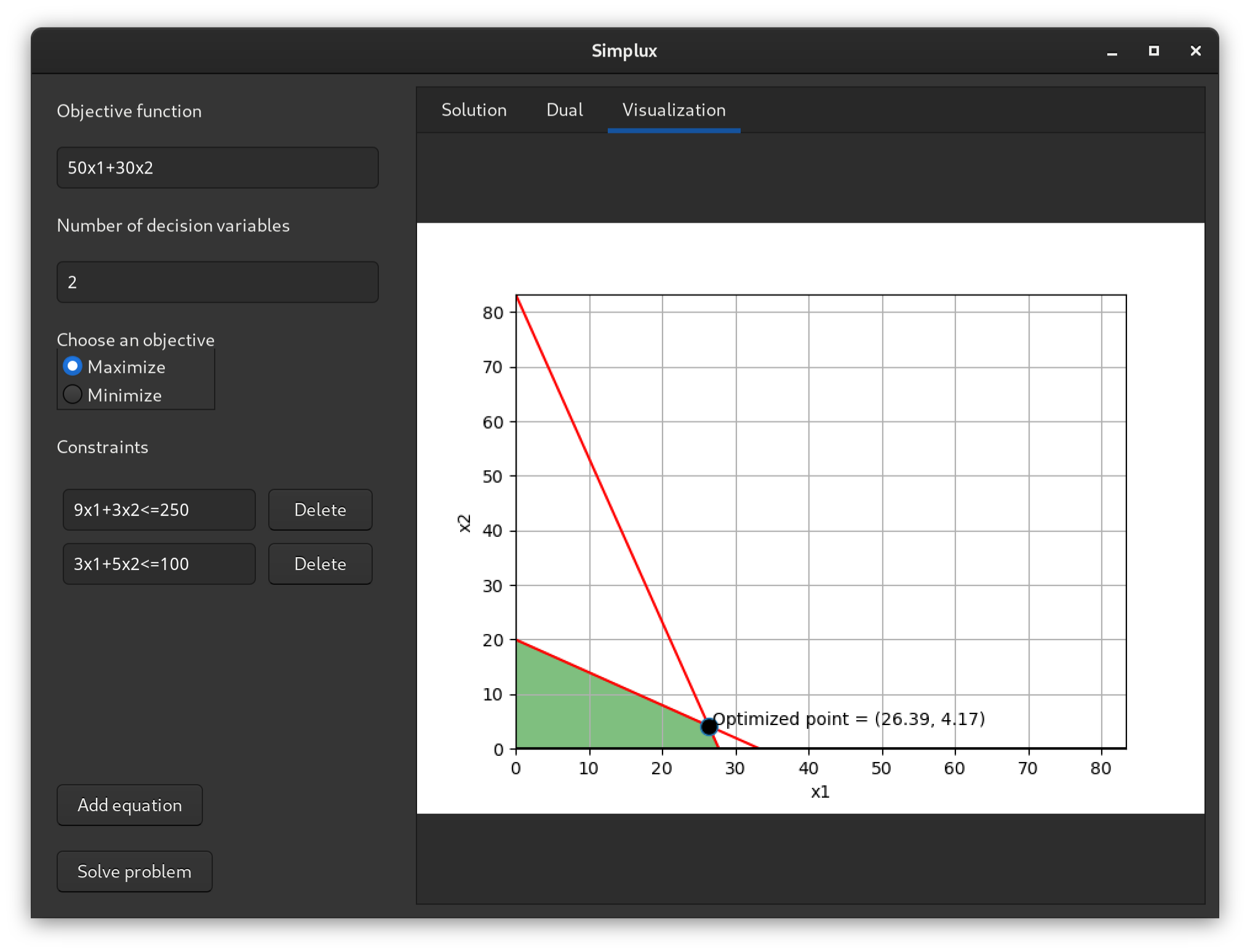The width and height of the screenshot is (1250, 952).
Task: Click the green feasible region in plot
Action: pyautogui.click(x=578, y=707)
